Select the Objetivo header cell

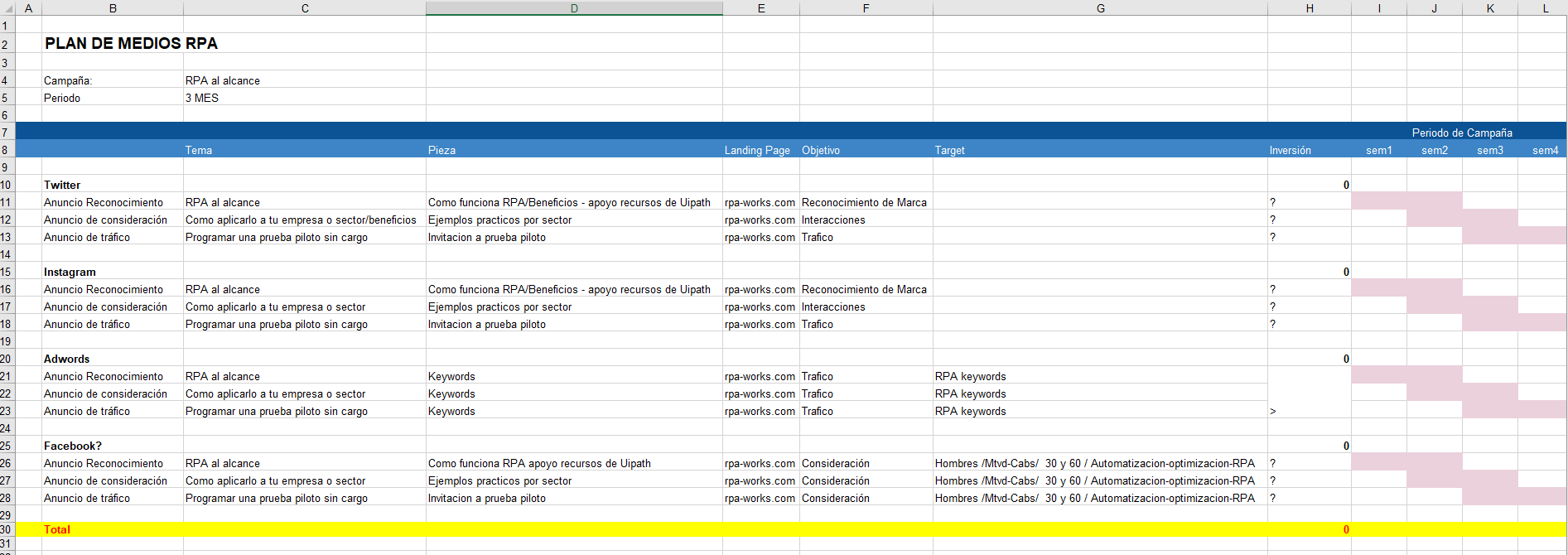click(x=866, y=150)
